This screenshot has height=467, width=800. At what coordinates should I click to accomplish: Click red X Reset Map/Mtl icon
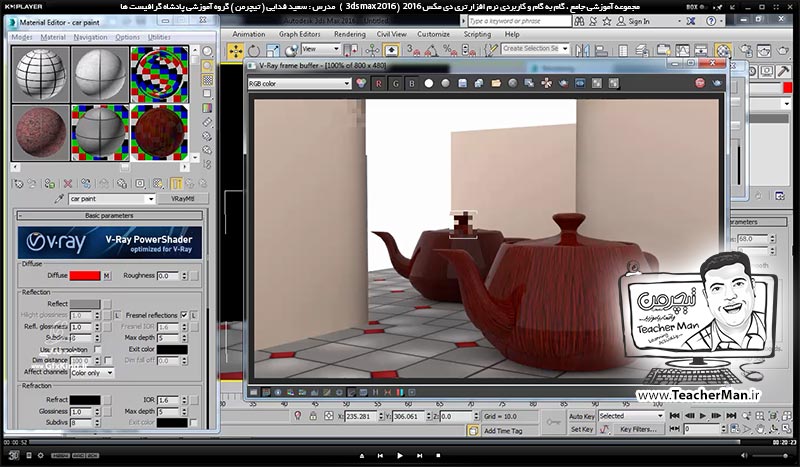[67, 183]
